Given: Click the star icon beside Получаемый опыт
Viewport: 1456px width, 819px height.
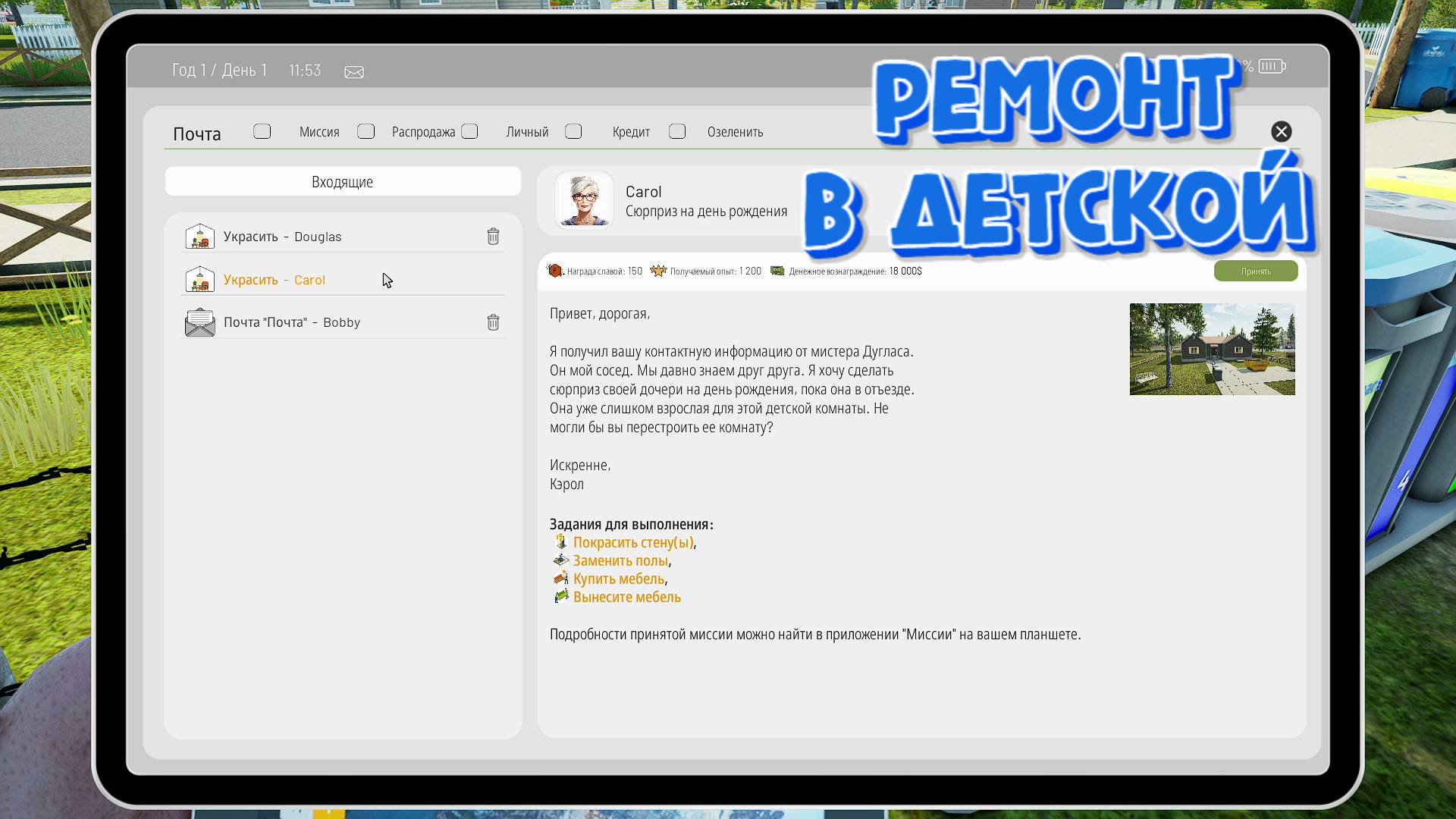Looking at the screenshot, I should pos(657,271).
